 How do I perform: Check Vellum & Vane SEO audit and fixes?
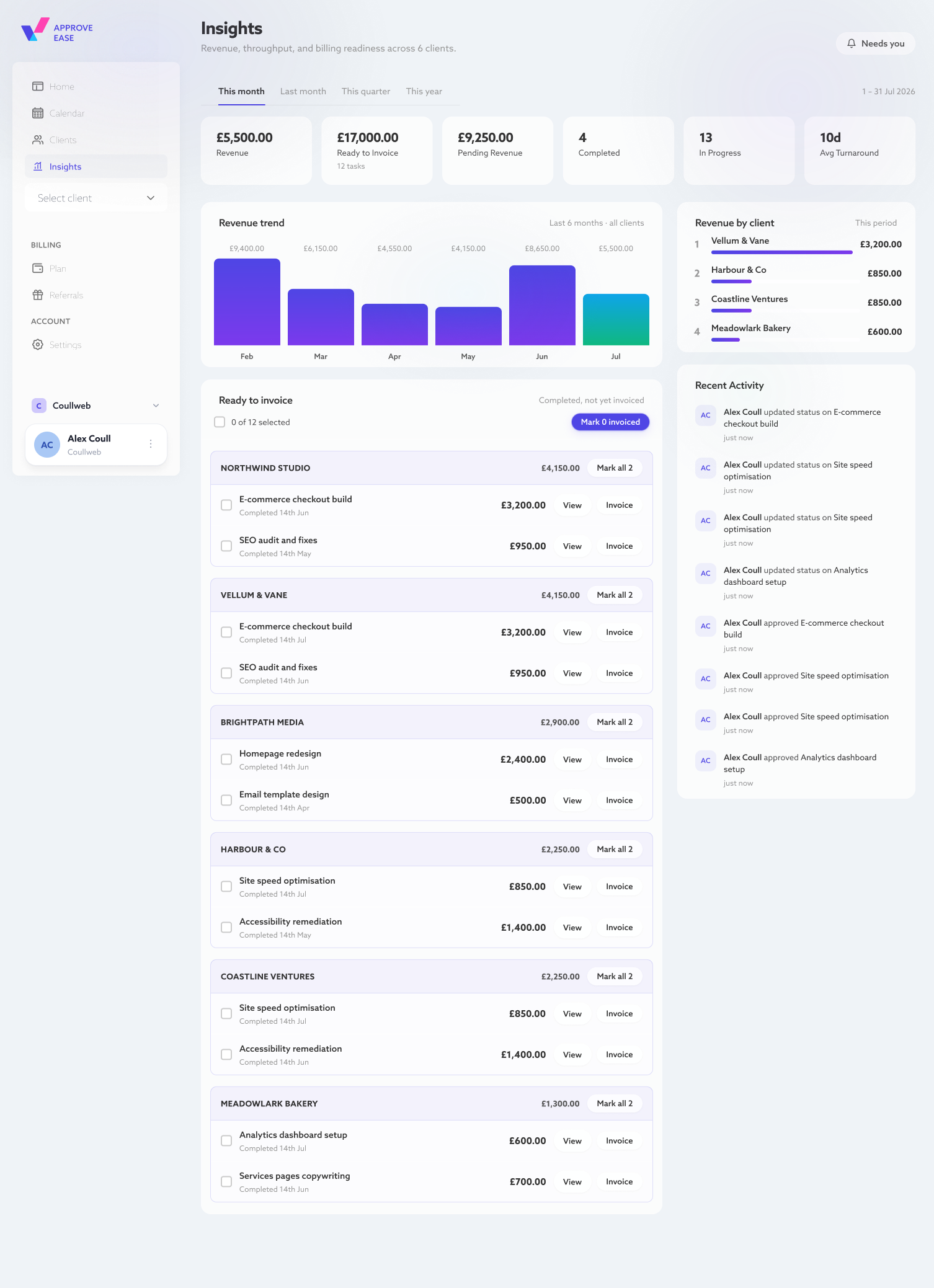(226, 673)
